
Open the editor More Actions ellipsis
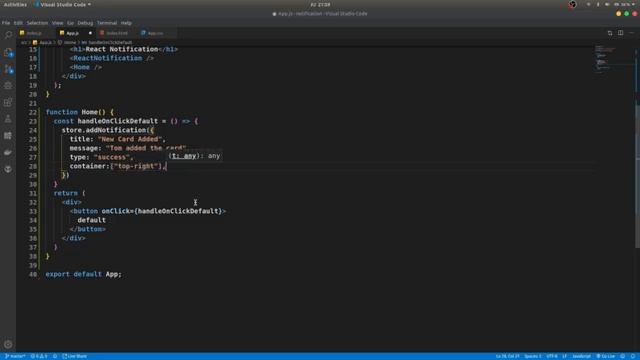tap(631, 33)
